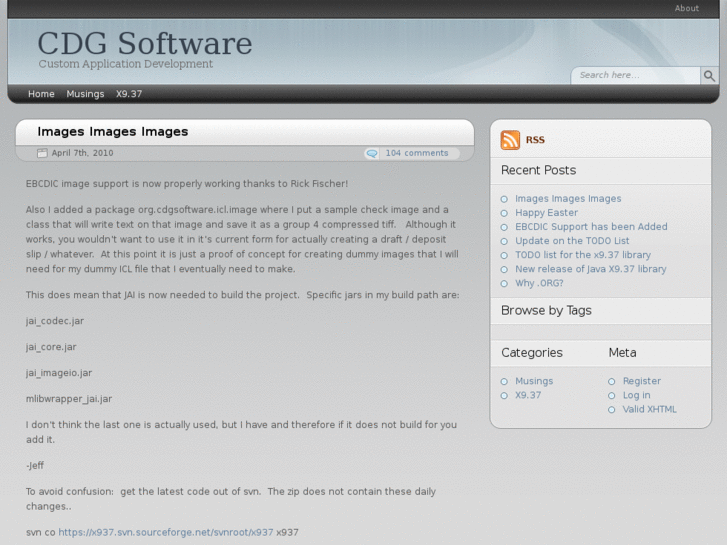Open recent post Update on the TODO List
This screenshot has width=727, height=545.
[572, 241]
